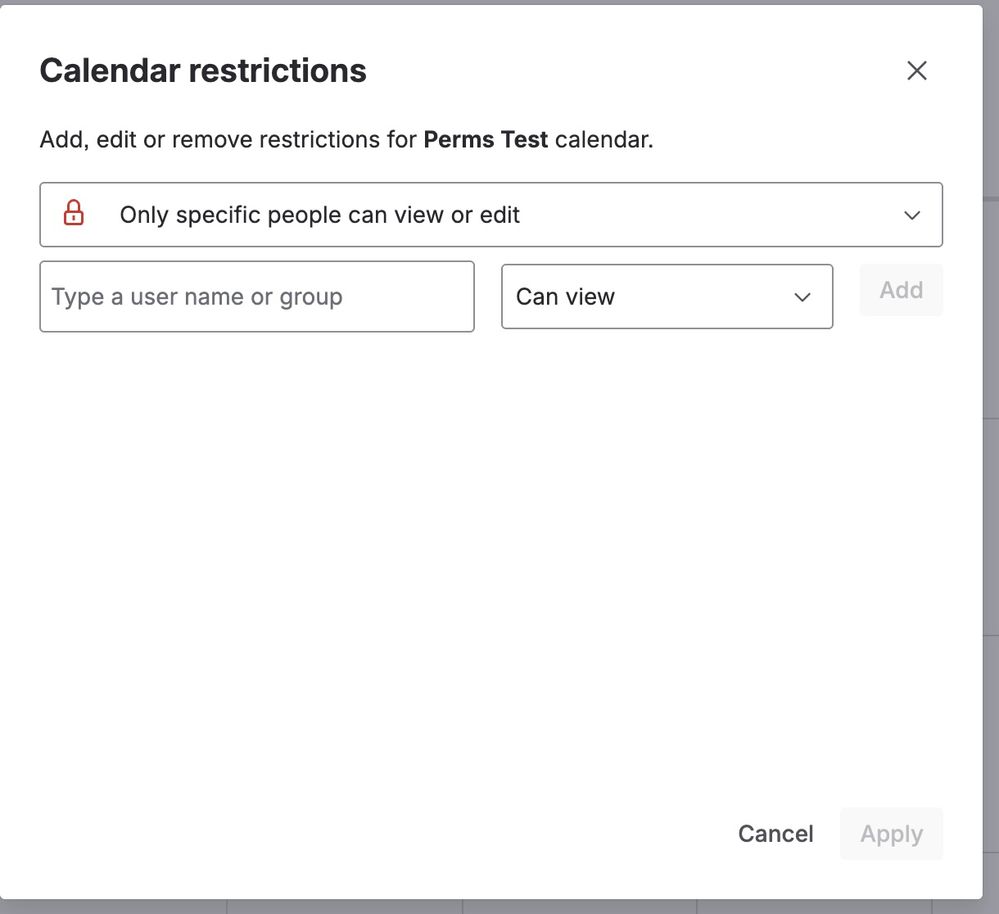Image resolution: width=999 pixels, height=914 pixels.
Task: Select the 'Only specific people can view or edit' text
Action: click(319, 215)
